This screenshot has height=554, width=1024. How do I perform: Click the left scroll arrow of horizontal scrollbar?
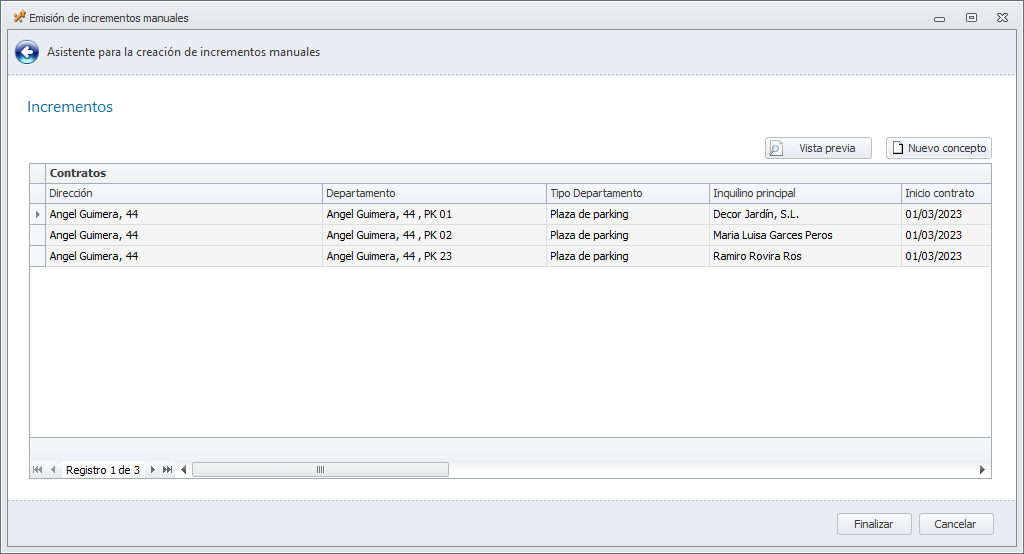[183, 470]
